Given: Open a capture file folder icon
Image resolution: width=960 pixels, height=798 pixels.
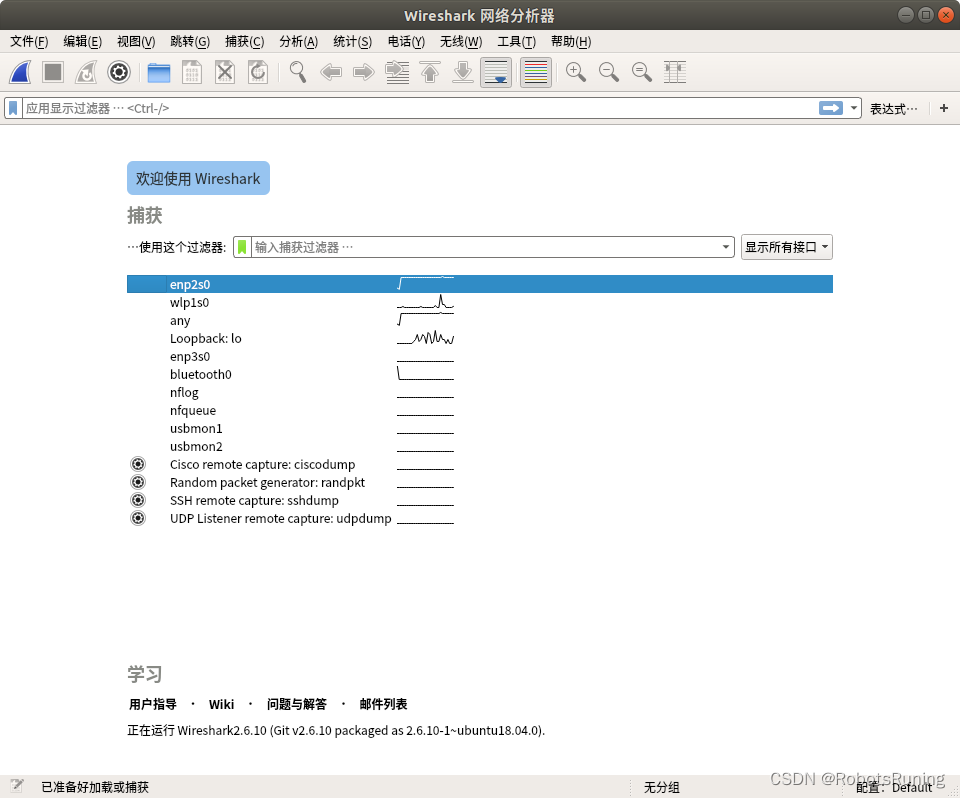Looking at the screenshot, I should (159, 72).
